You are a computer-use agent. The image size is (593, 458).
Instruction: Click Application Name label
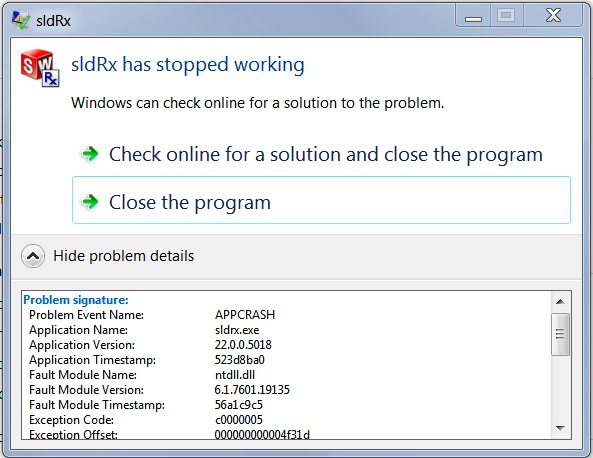[78, 330]
